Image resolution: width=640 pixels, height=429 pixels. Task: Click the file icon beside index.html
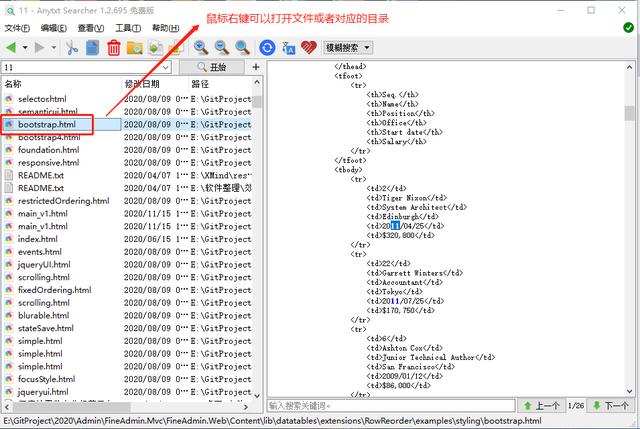(9, 239)
